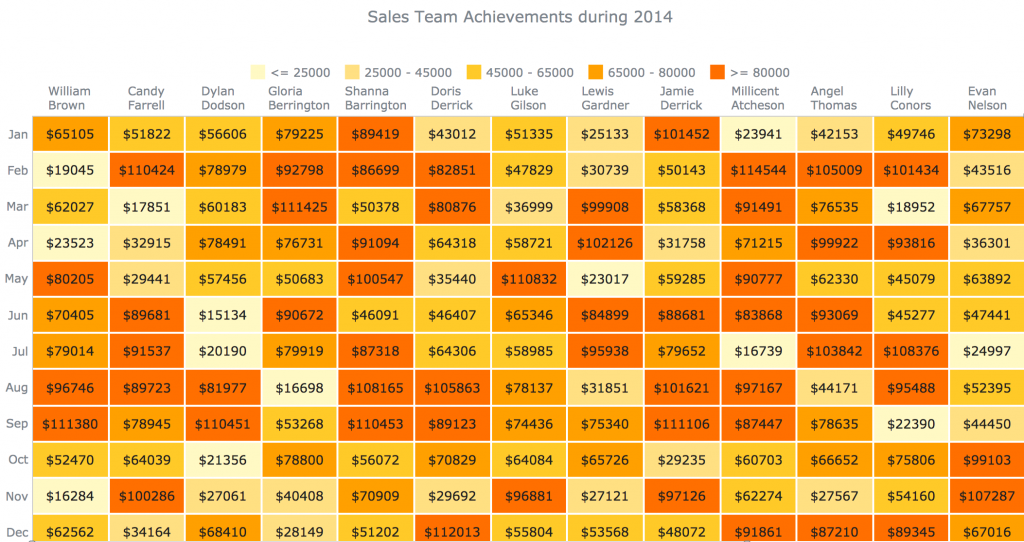Select the Jamie Derrick column header

point(681,98)
